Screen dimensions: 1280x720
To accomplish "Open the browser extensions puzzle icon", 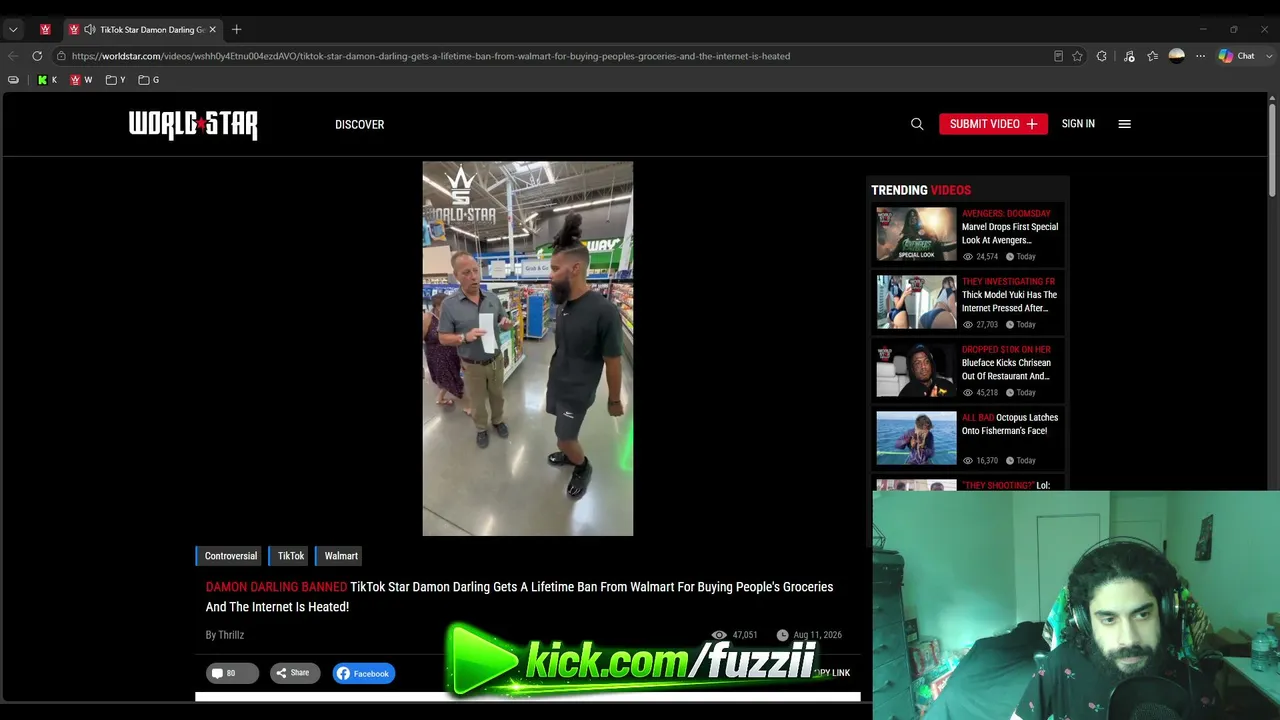I will [1101, 56].
